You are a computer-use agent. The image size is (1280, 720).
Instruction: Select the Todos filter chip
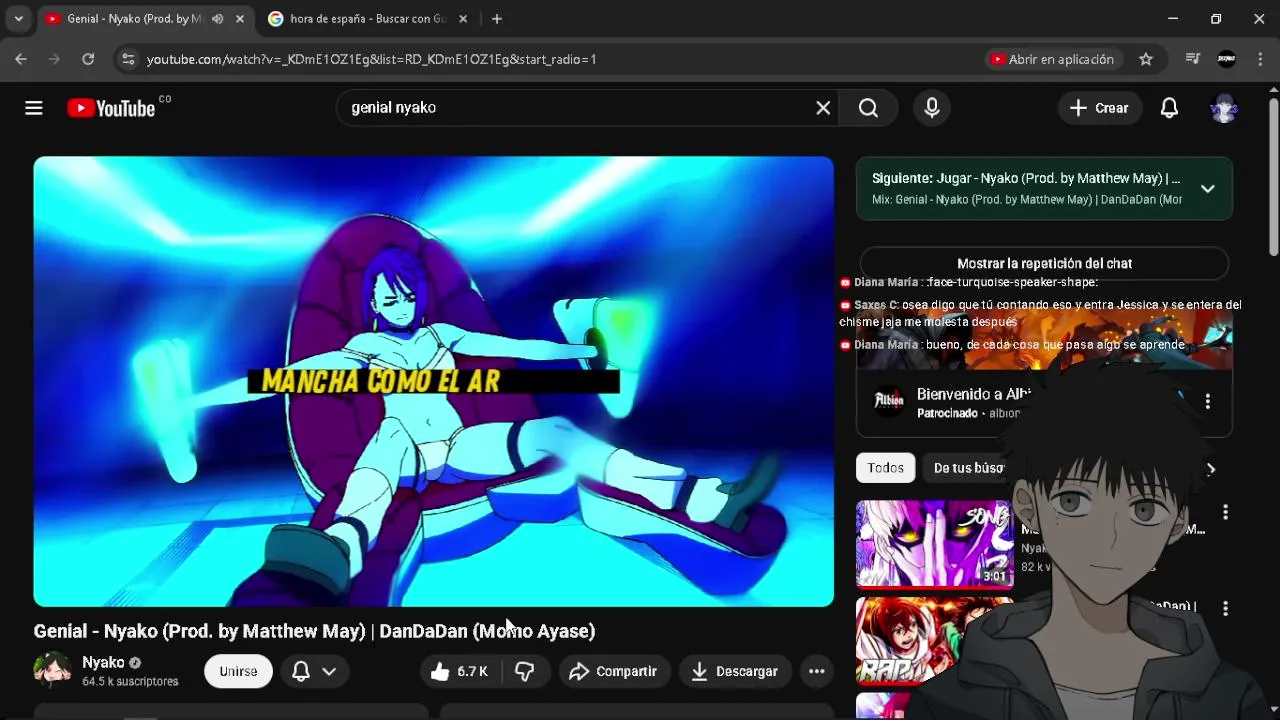coord(885,468)
